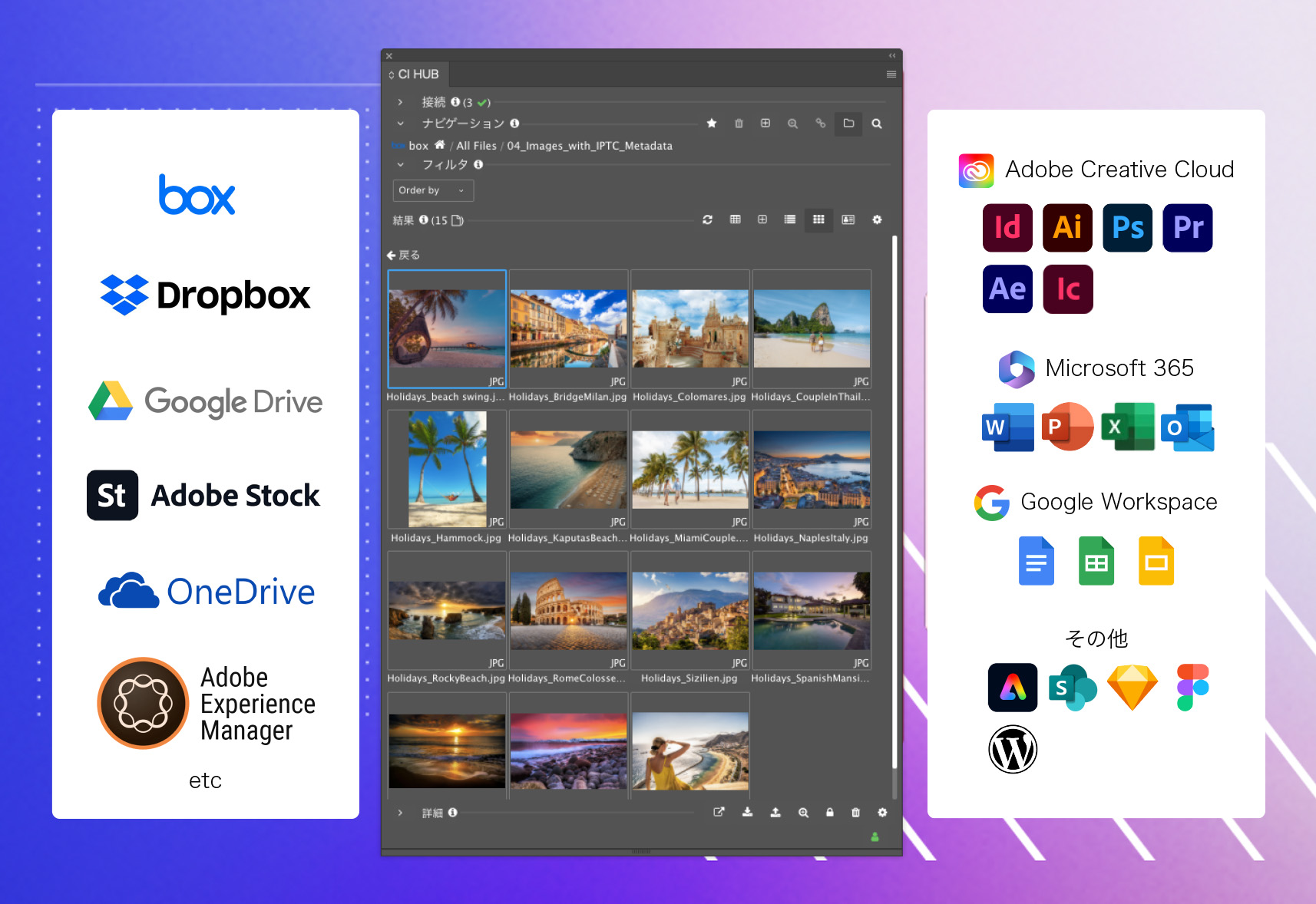Viewport: 1316px width, 904px height.
Task: Click the favorites star icon in navigation
Action: (x=712, y=124)
